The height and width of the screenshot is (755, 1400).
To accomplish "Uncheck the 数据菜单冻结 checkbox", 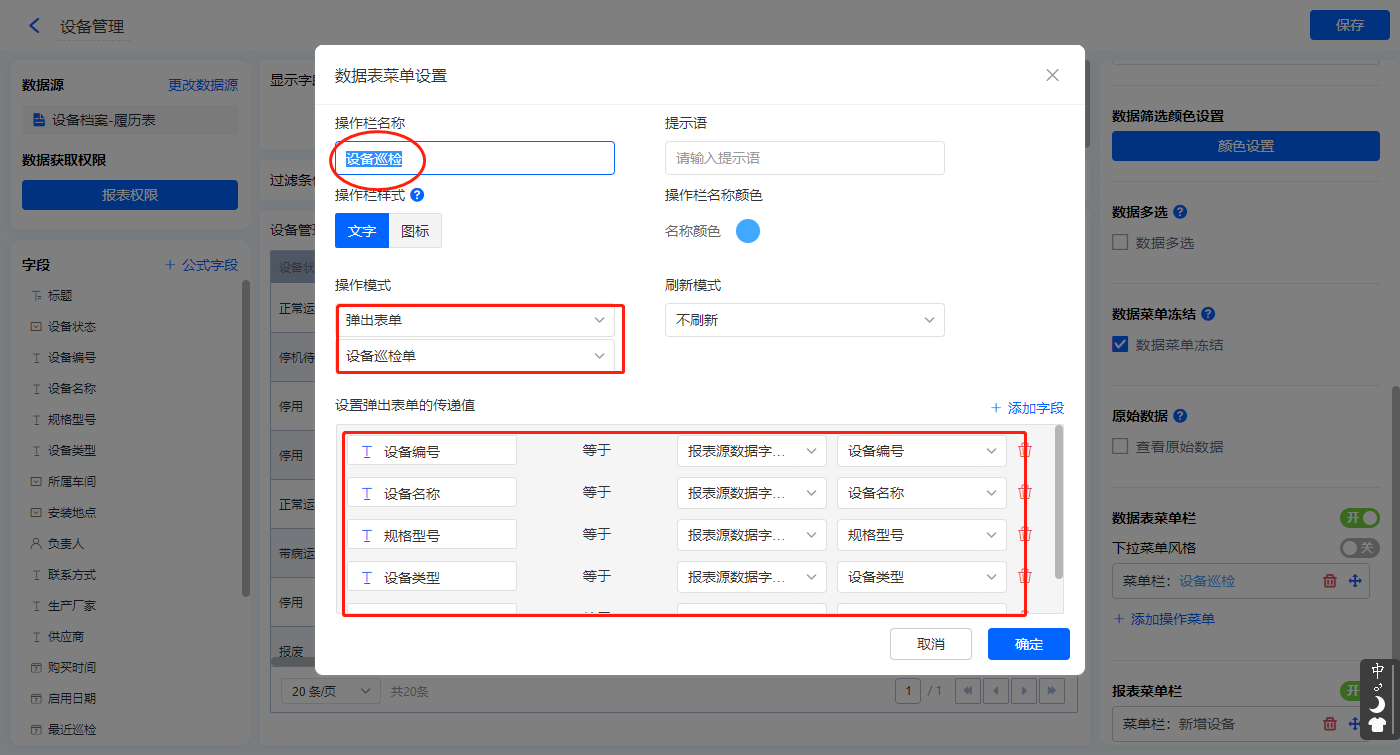I will point(1120,344).
